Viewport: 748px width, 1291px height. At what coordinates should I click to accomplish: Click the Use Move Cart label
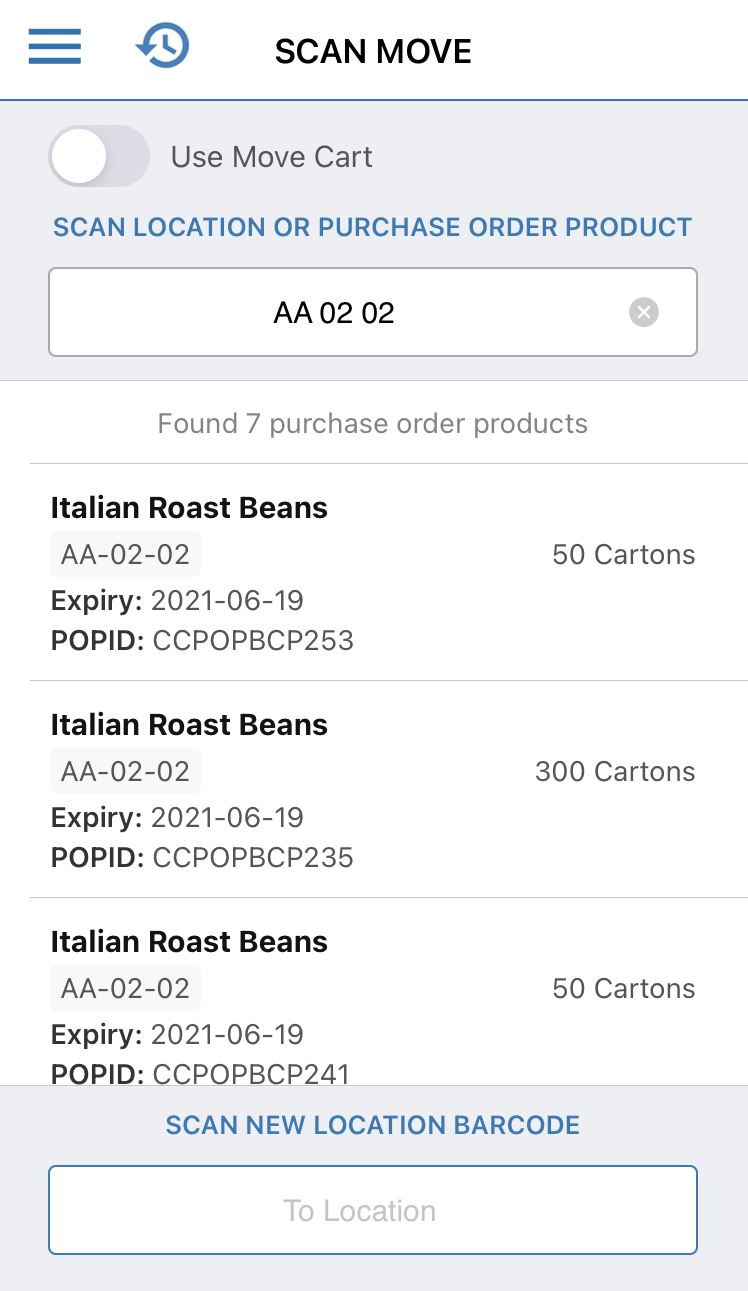pos(271,157)
